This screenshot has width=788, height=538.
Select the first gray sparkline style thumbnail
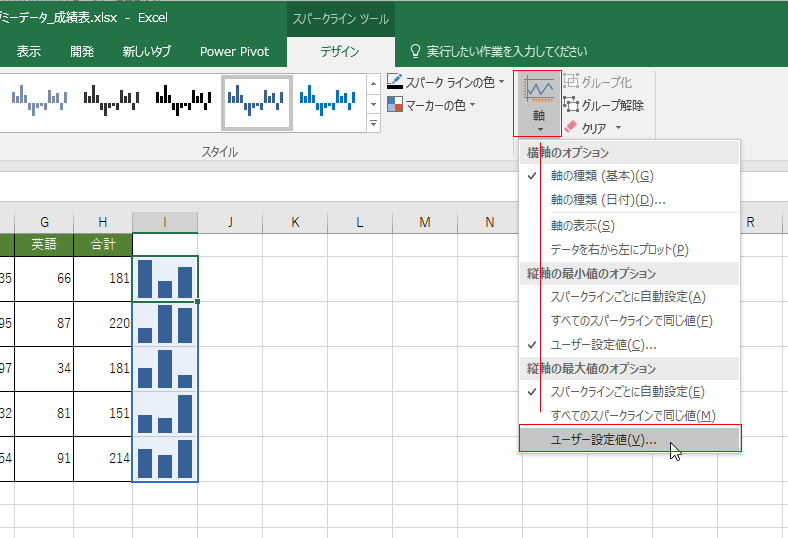(x=39, y=99)
